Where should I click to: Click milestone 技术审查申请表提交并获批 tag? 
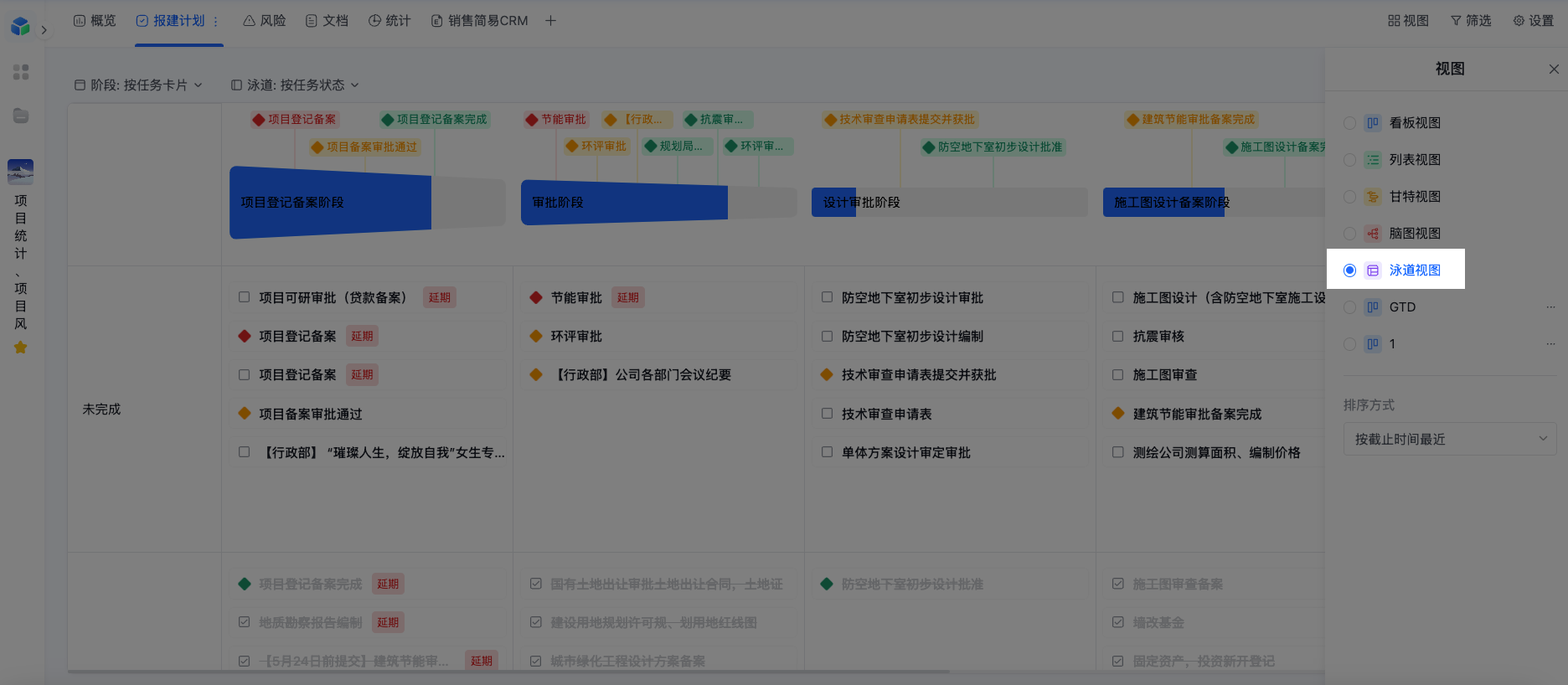pos(900,120)
